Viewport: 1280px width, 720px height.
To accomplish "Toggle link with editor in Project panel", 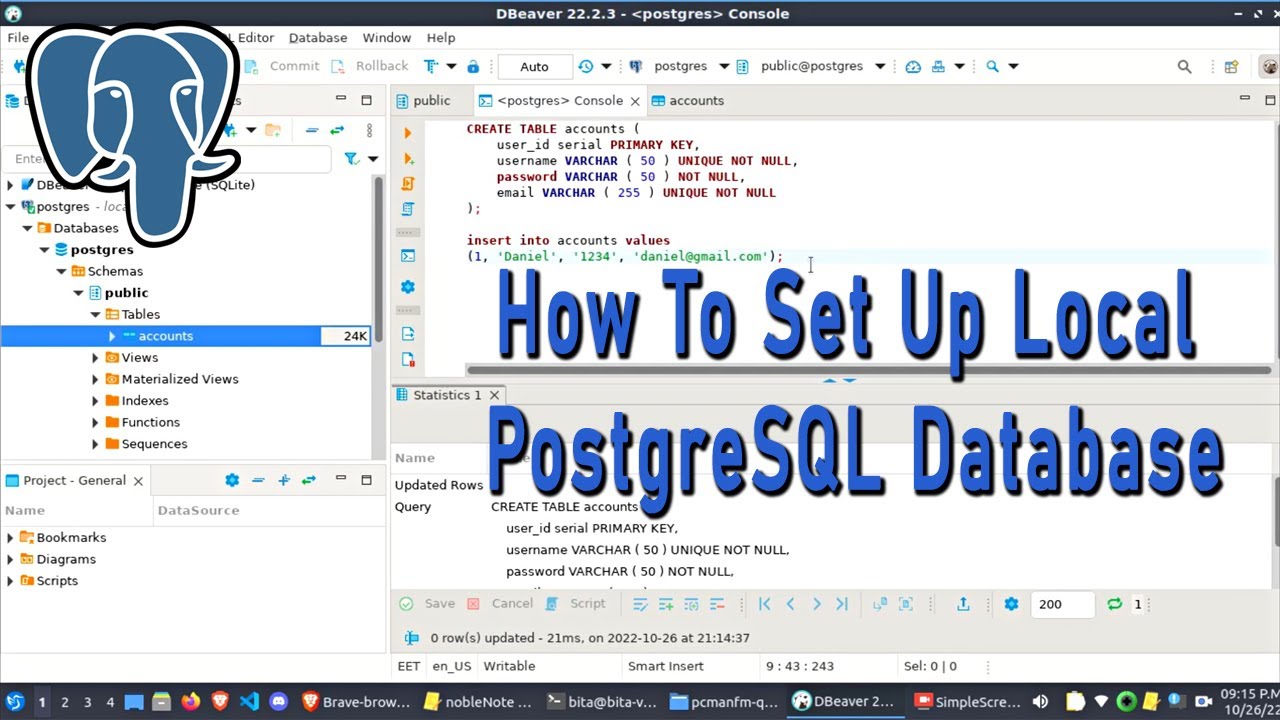I will [309, 480].
